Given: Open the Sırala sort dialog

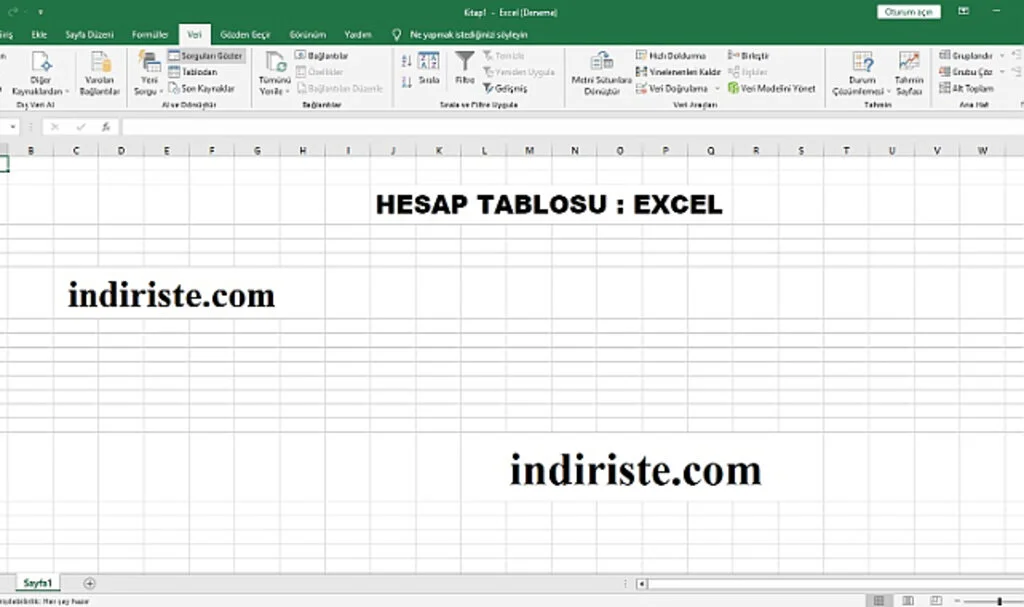Looking at the screenshot, I should tap(428, 68).
